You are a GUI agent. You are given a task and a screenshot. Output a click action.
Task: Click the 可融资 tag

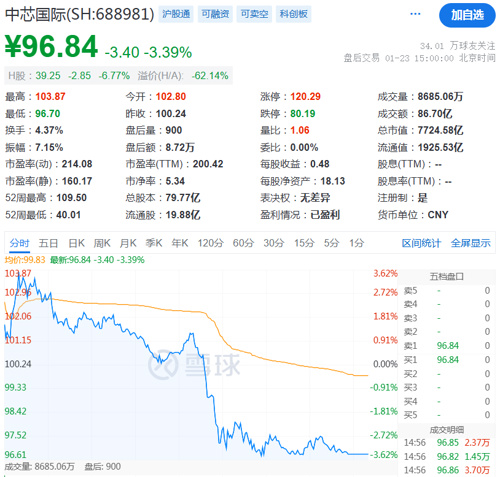[x=215, y=14]
